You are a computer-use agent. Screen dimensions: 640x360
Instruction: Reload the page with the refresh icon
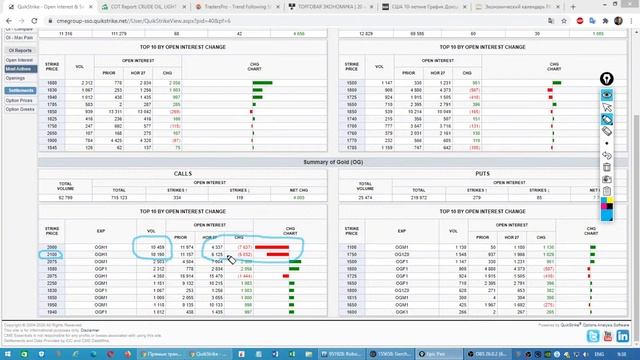(34, 20)
